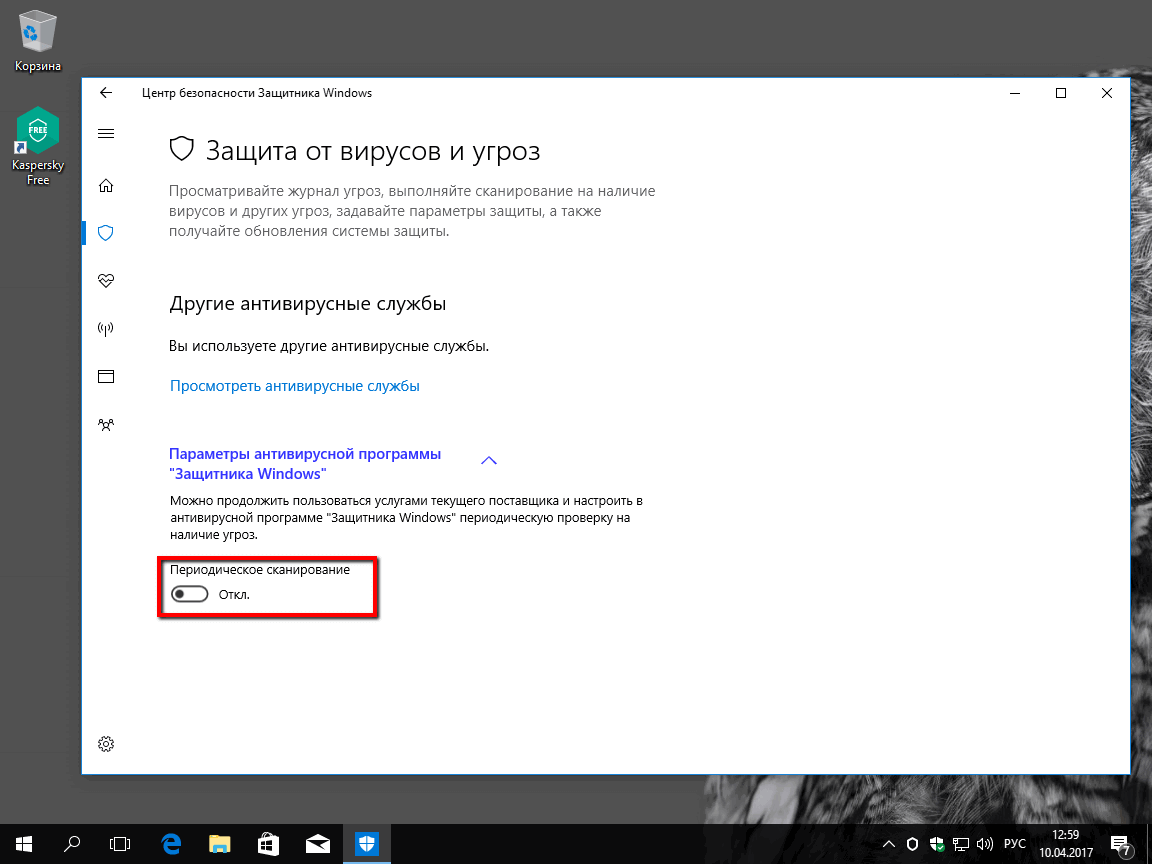Open the hamburger navigation menu
This screenshot has height=864, width=1152.
click(106, 133)
